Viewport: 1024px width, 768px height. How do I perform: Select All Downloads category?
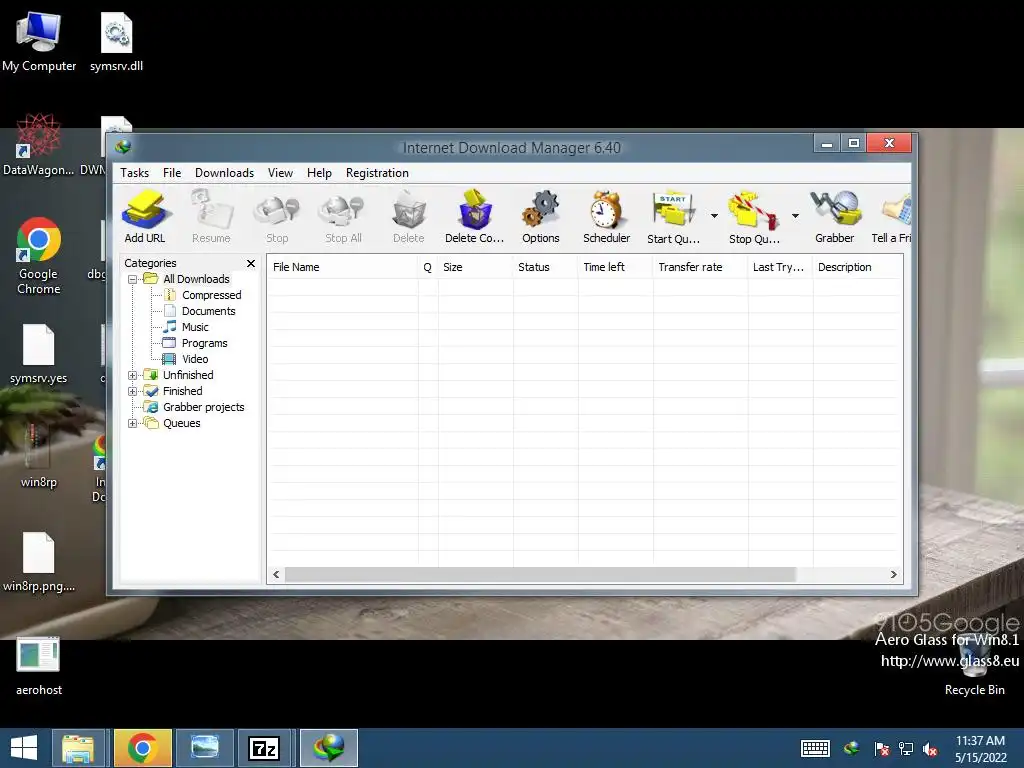196,279
